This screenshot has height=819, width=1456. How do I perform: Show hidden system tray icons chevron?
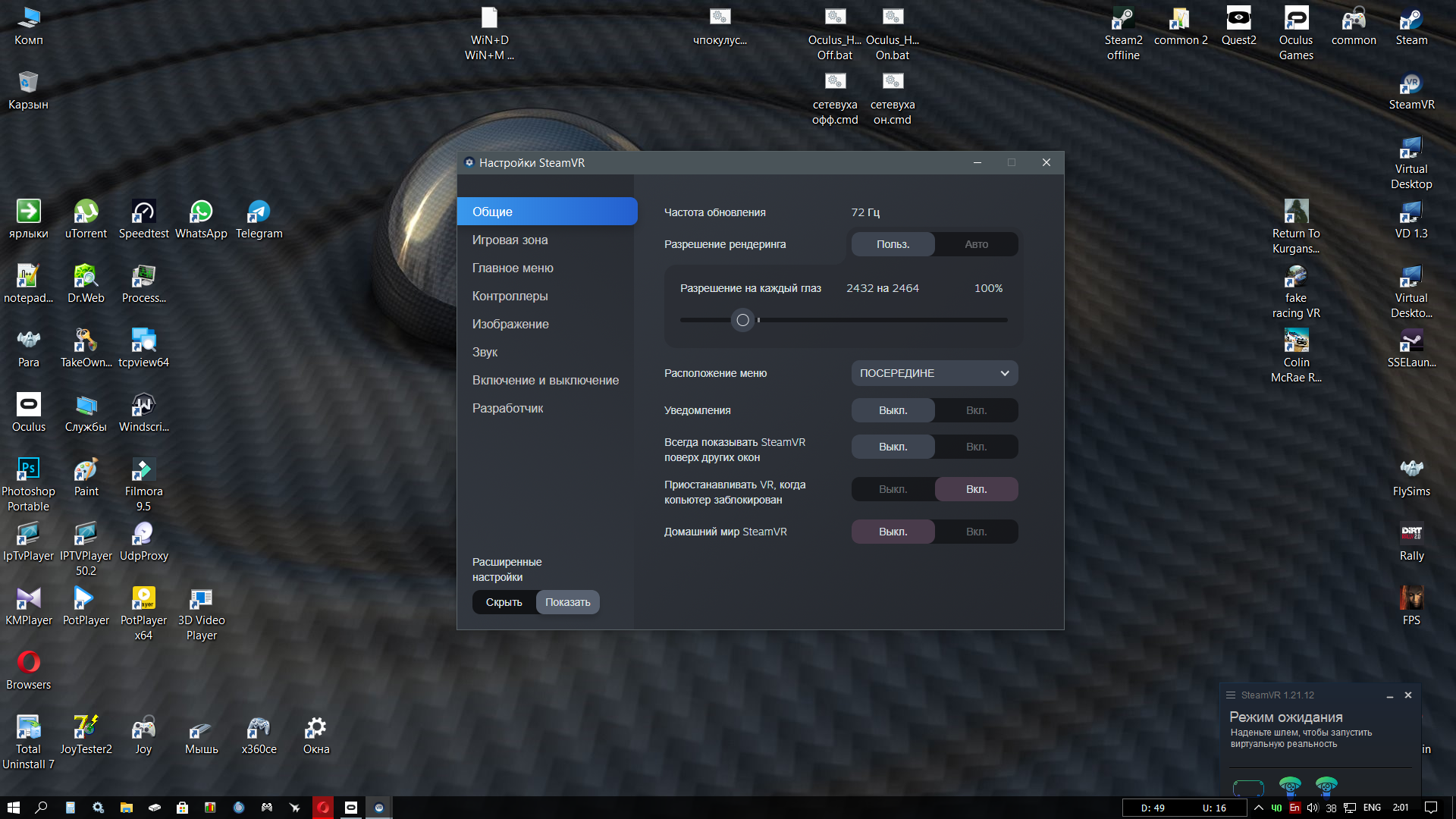tap(1258, 808)
